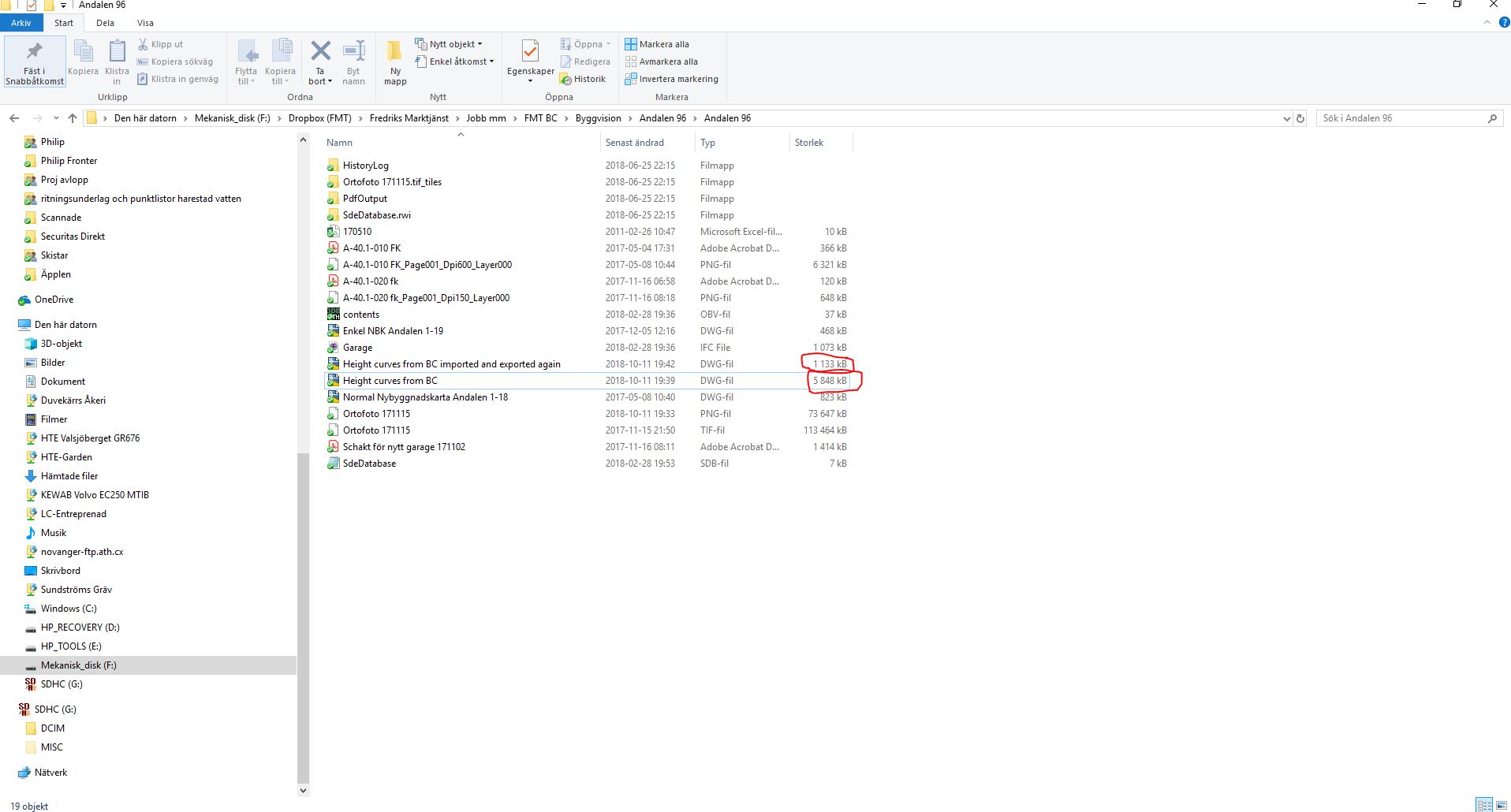Collapse the ribbon with the chevron

click(1486, 23)
